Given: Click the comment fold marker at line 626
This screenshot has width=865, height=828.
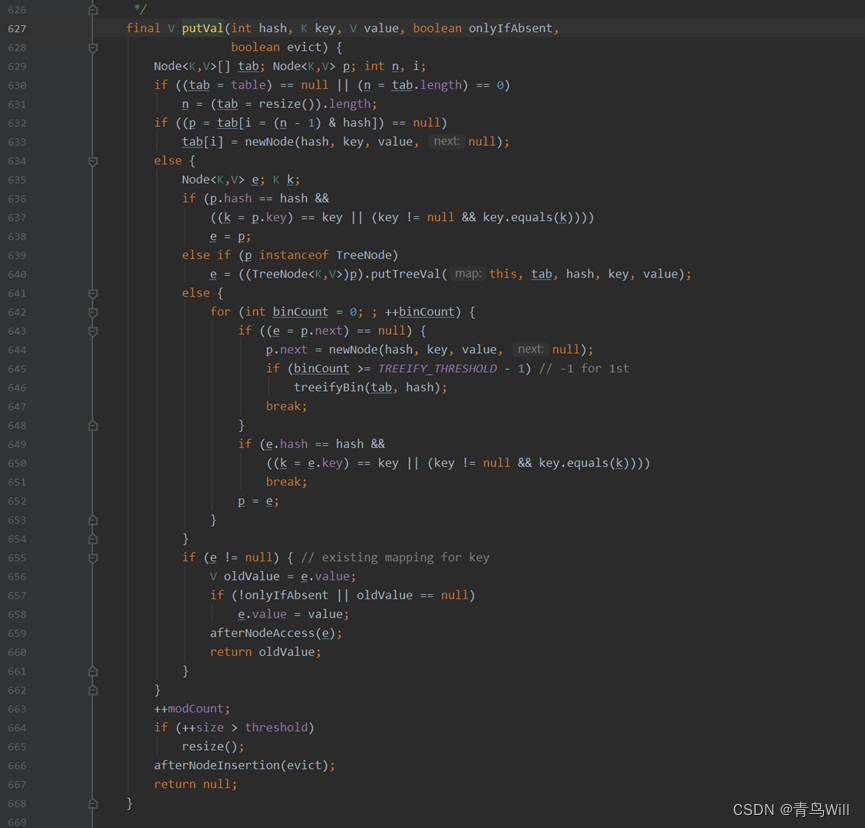Looking at the screenshot, I should [93, 9].
